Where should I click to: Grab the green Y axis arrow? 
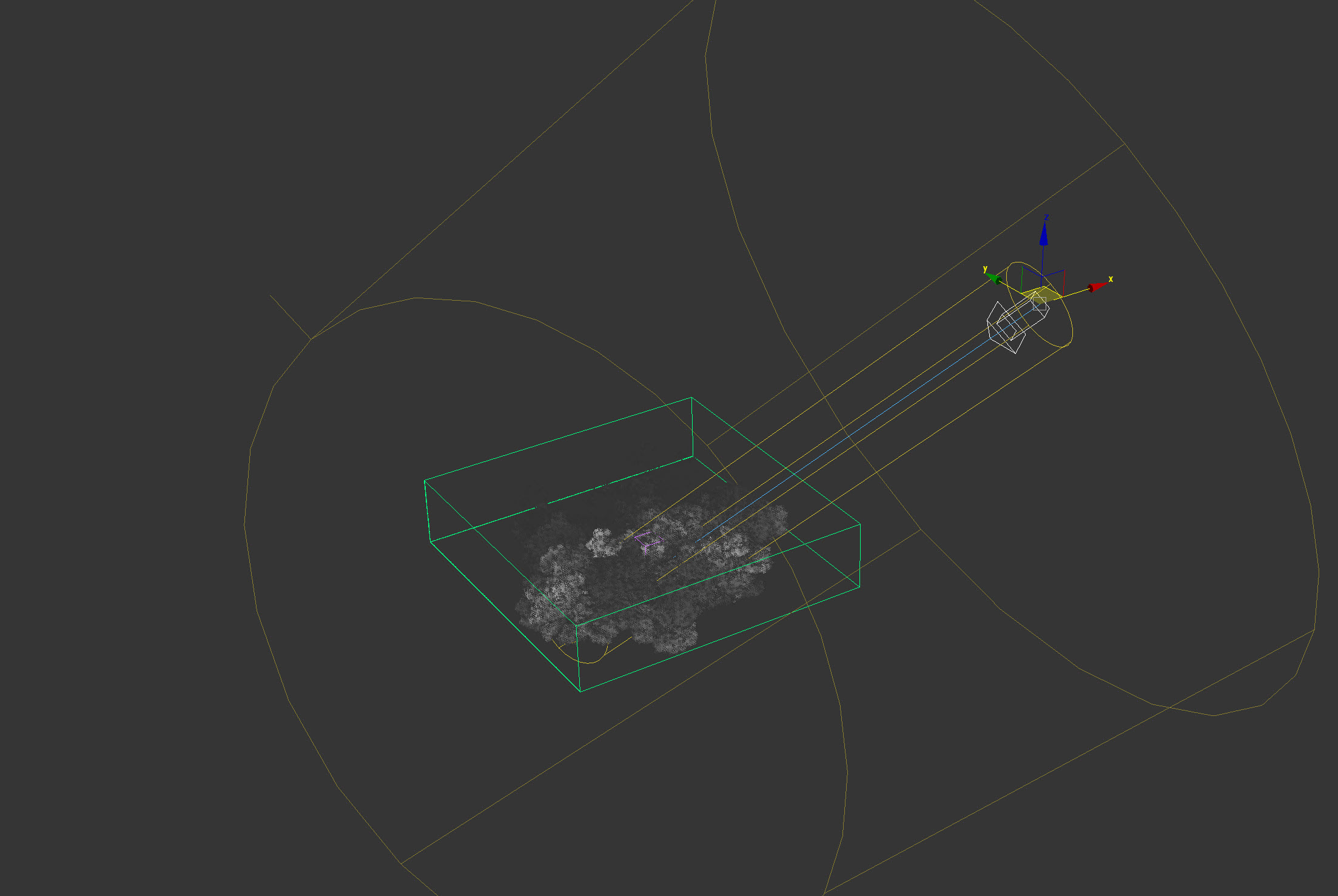click(x=993, y=278)
